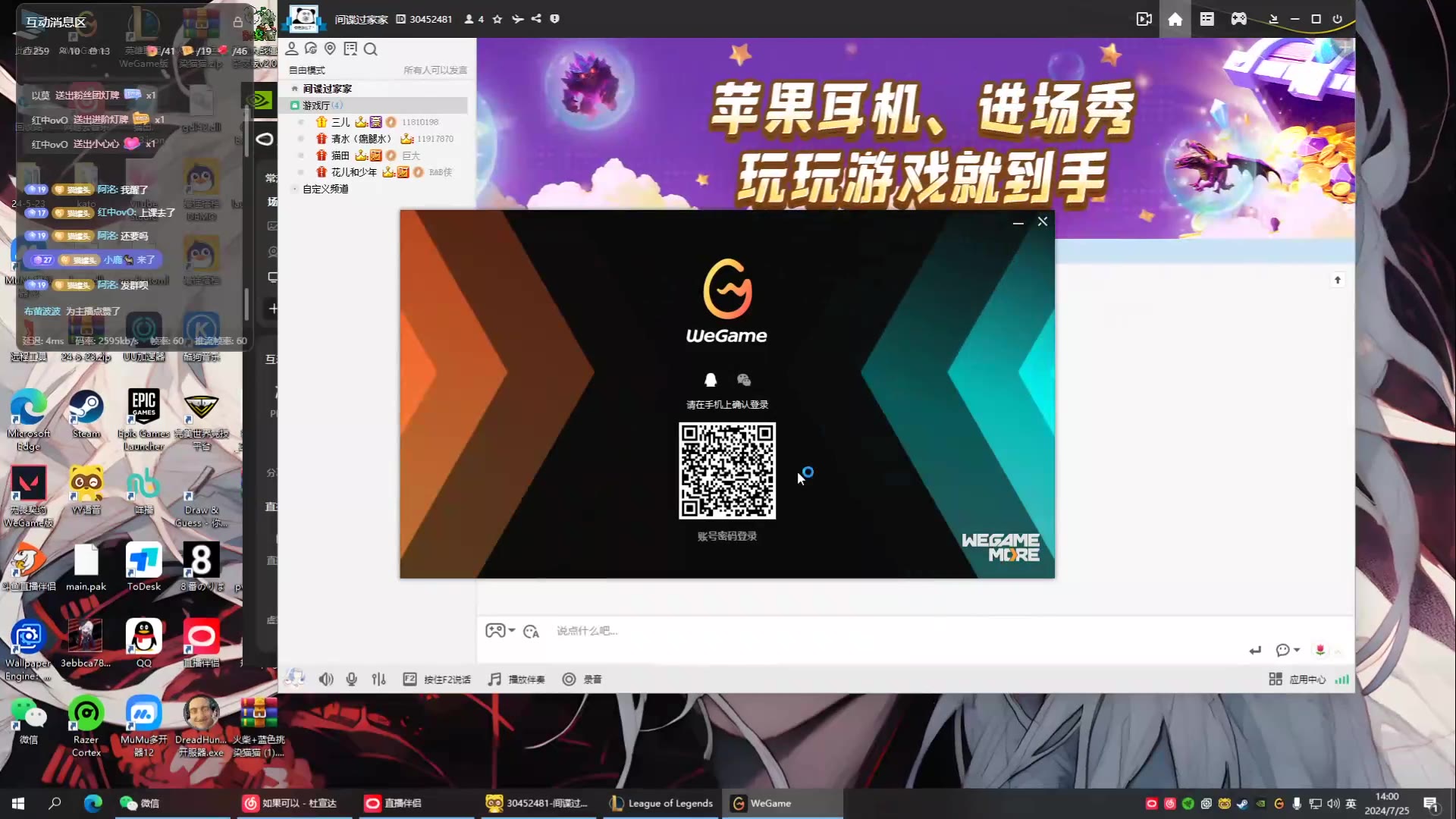Open the YY home tab icon
1456x819 pixels.
(x=1175, y=19)
